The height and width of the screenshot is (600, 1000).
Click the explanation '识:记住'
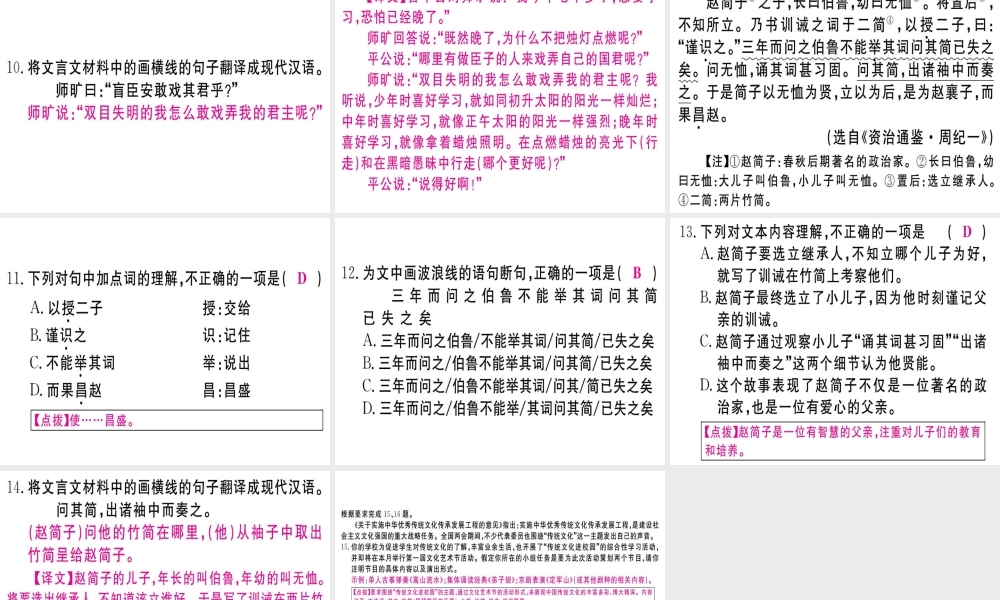coord(226,335)
